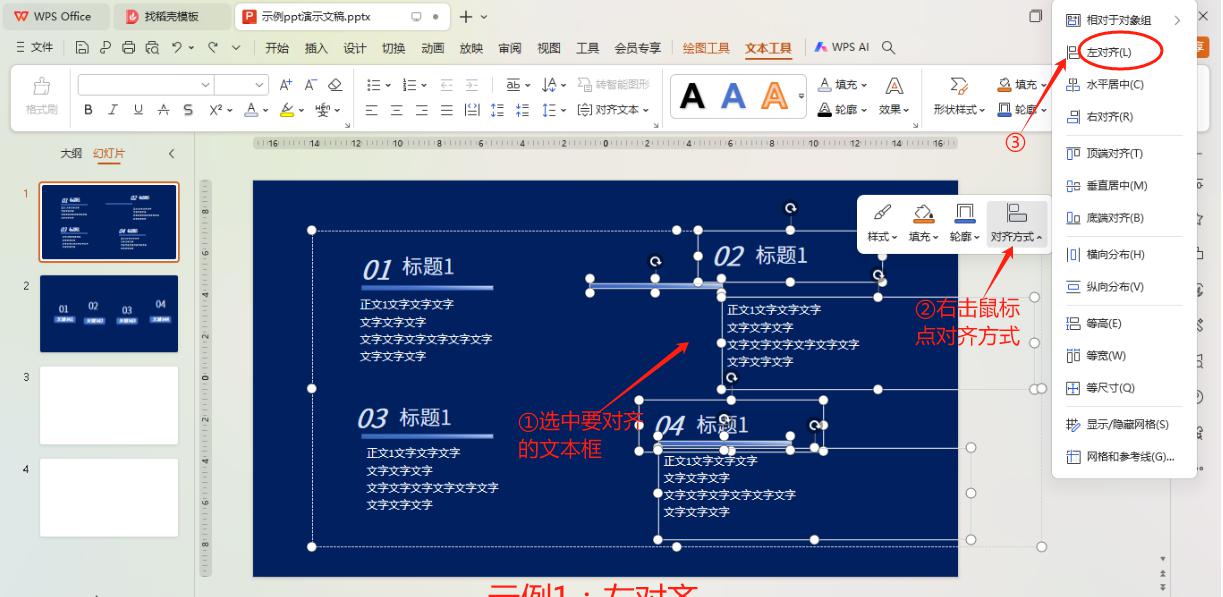Image resolution: width=1223 pixels, height=597 pixels.
Task: Toggle italic formatting
Action: click(112, 107)
